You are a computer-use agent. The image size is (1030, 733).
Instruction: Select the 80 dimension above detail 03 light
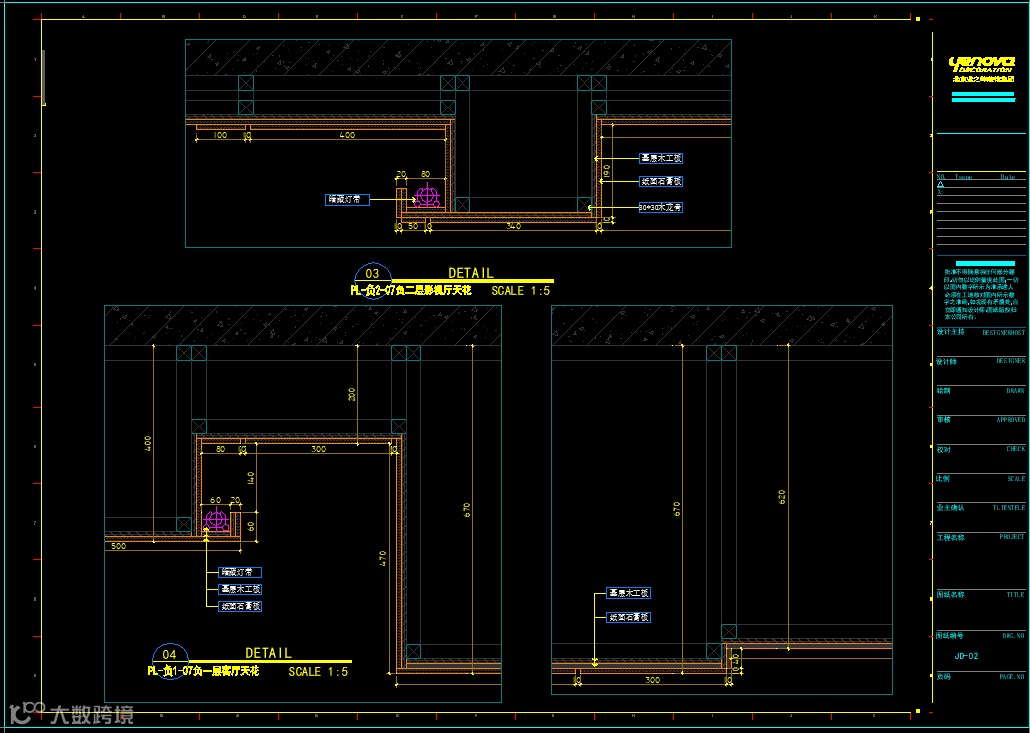[x=425, y=174]
